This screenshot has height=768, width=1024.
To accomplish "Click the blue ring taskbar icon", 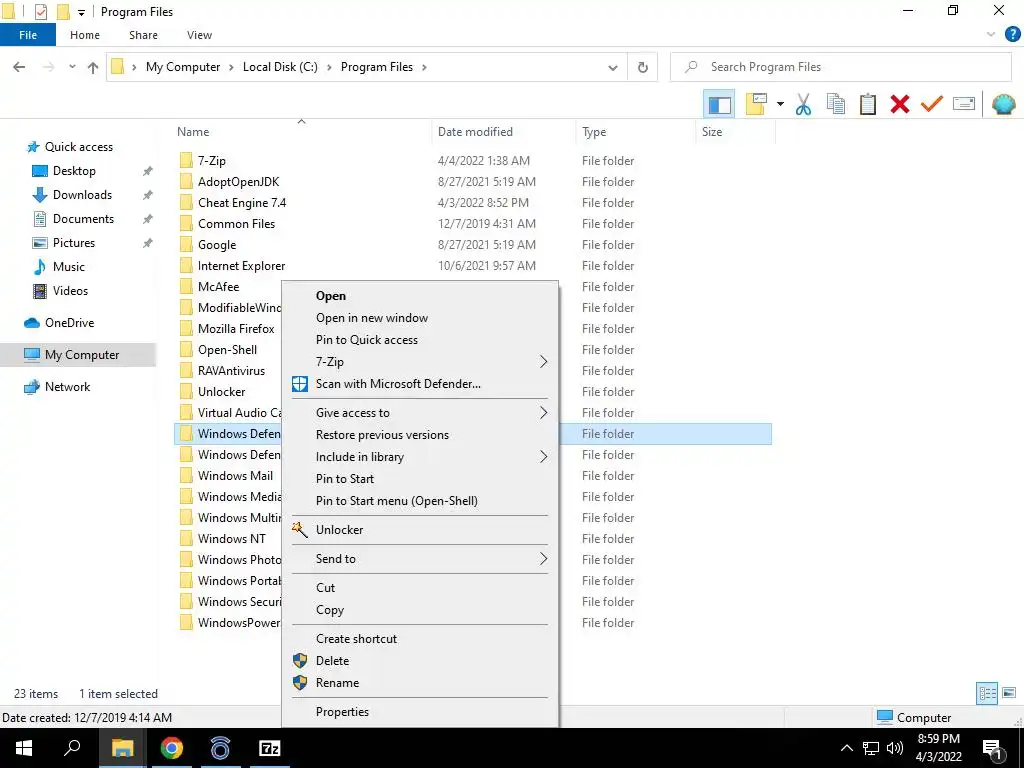I will click(221, 748).
